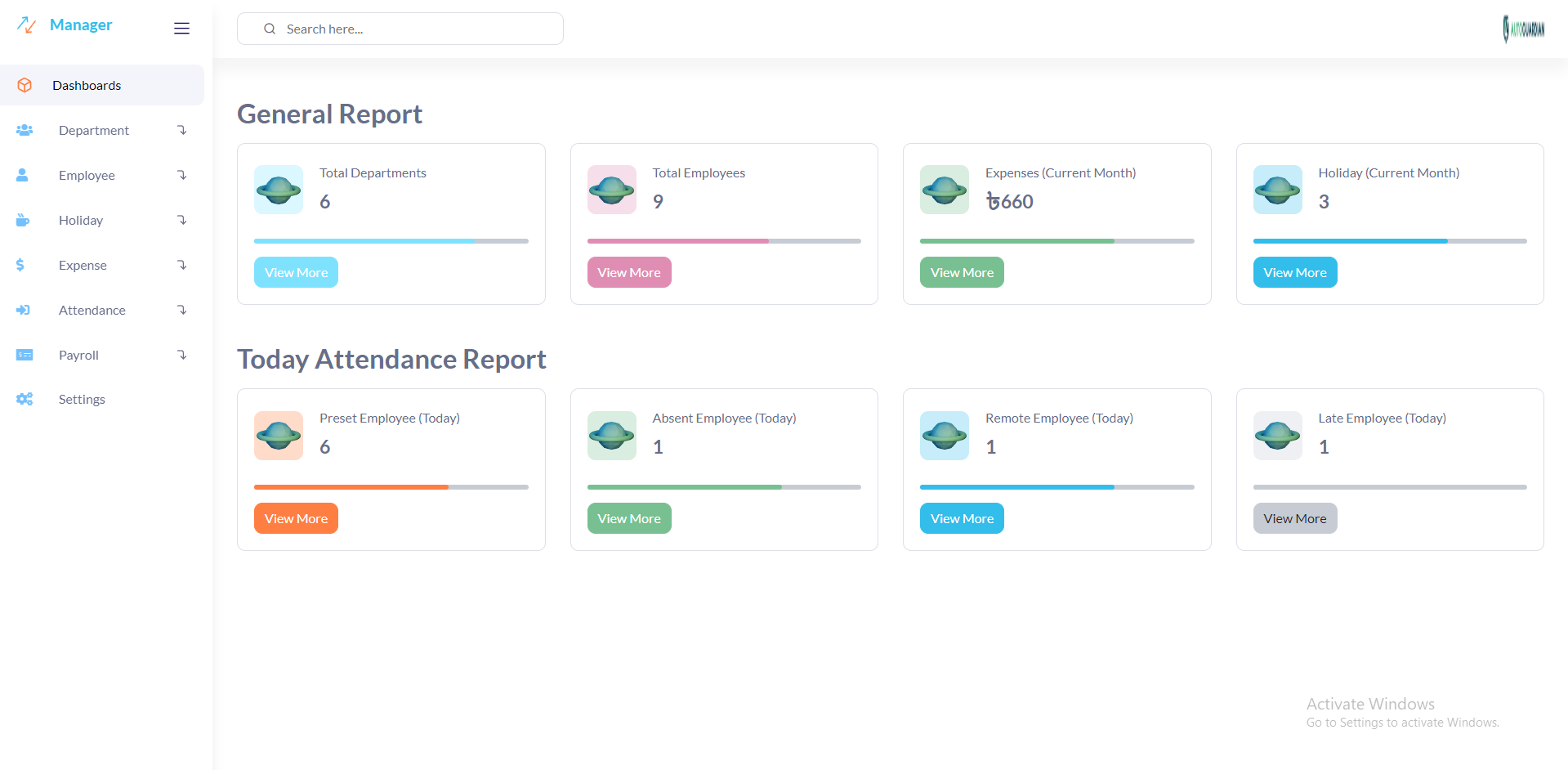Viewport: 1568px width, 770px height.
Task: Click View More under Total Departments
Action: (296, 272)
